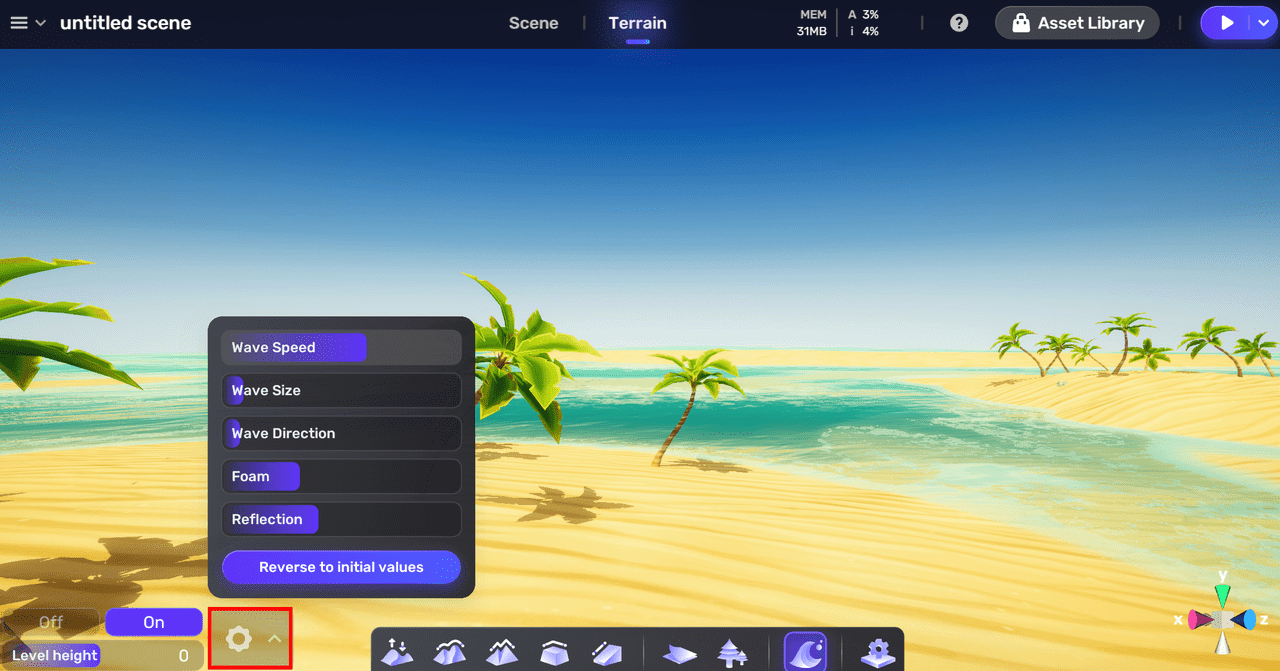1280x671 pixels.
Task: Click Reverse to initial values button
Action: click(x=341, y=567)
